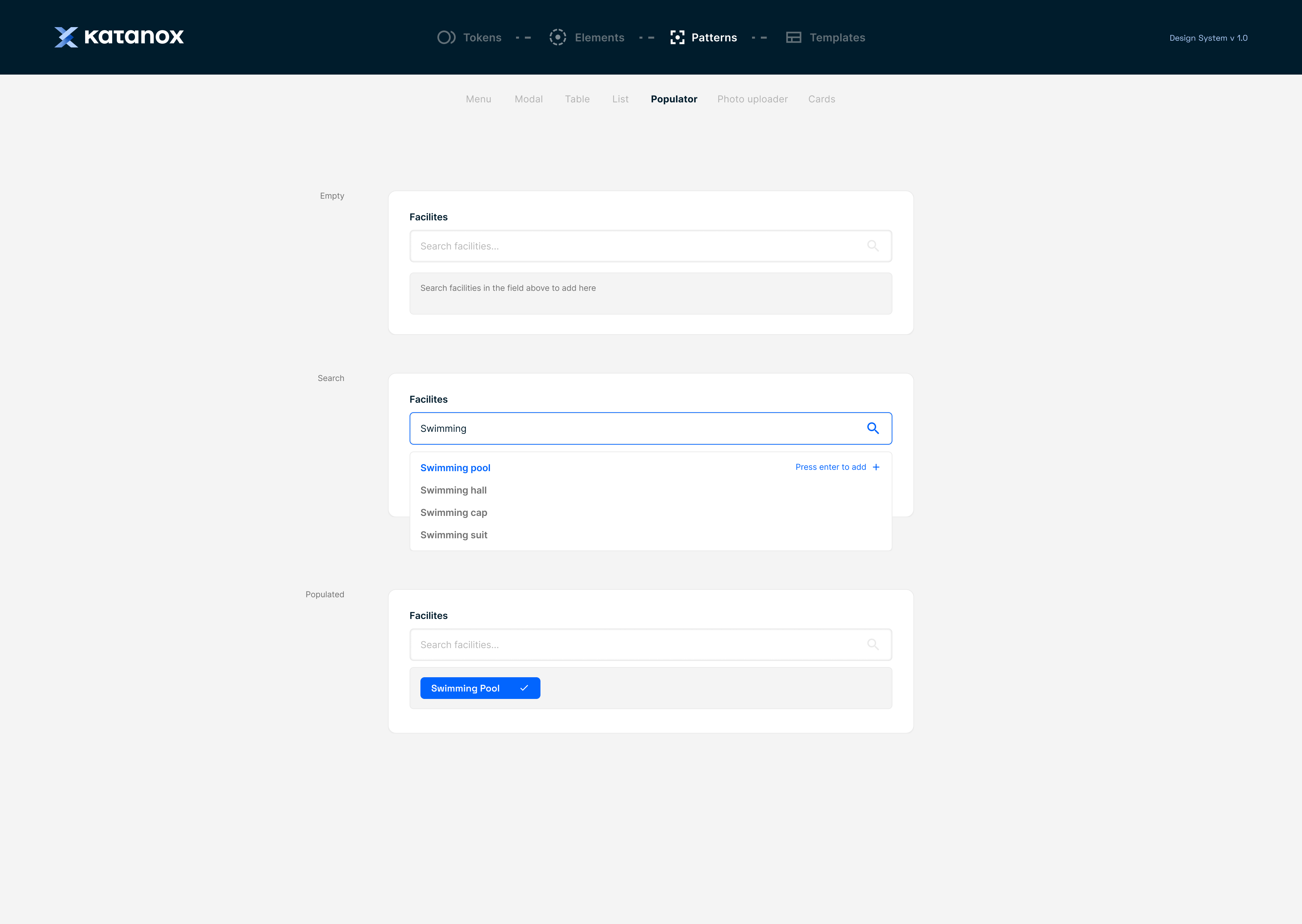The width and height of the screenshot is (1302, 924).
Task: Click the Templates layout icon
Action: [x=793, y=38]
